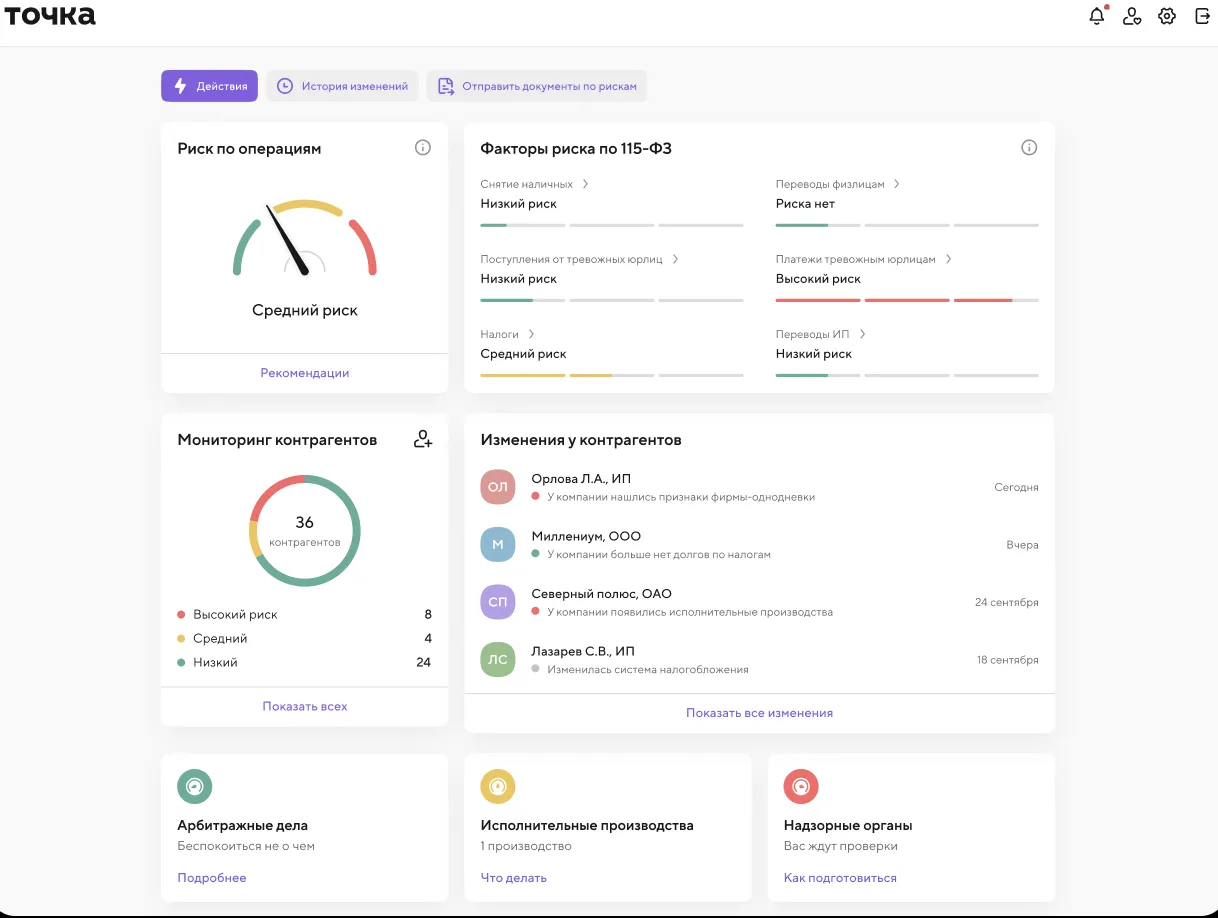This screenshot has width=1218, height=918.
Task: Click Отправить документы по рискам button
Action: pyautogui.click(x=537, y=86)
